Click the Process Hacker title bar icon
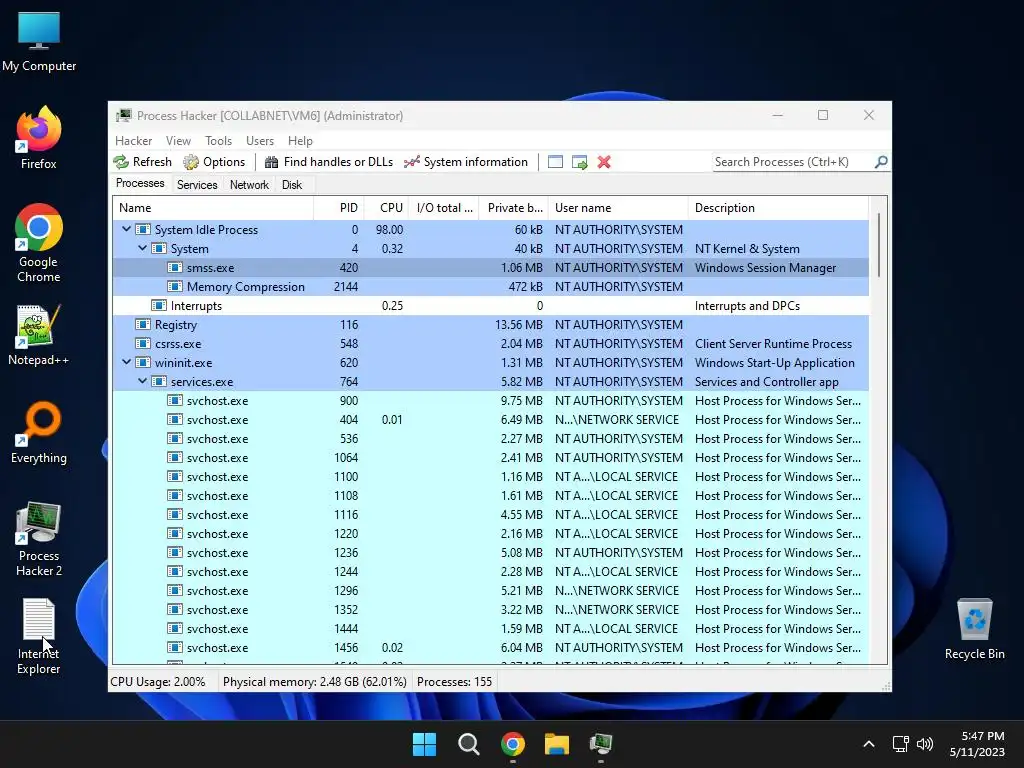The width and height of the screenshot is (1024, 768). (x=123, y=116)
